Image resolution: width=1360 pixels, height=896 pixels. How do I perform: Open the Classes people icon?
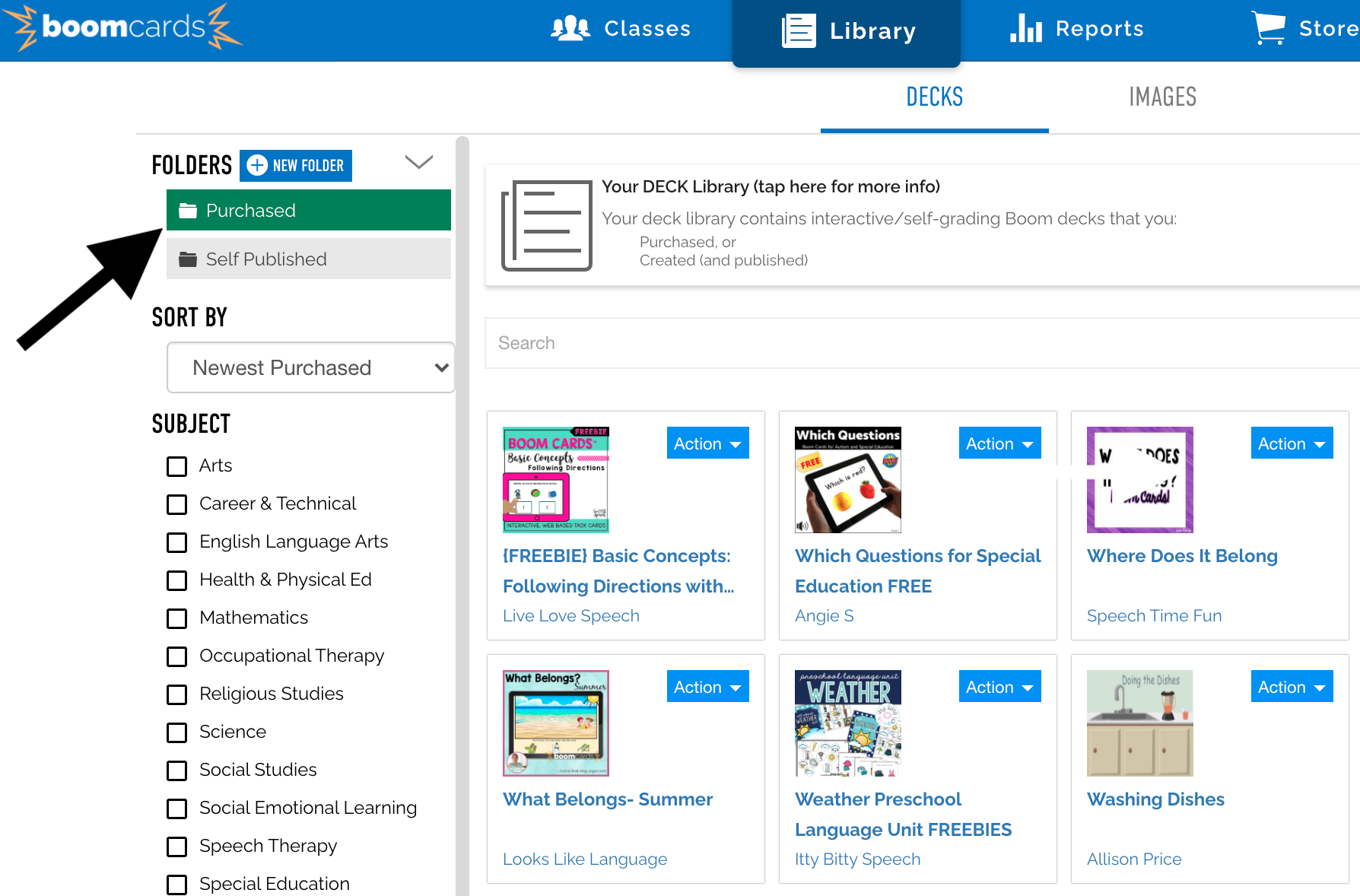[570, 29]
